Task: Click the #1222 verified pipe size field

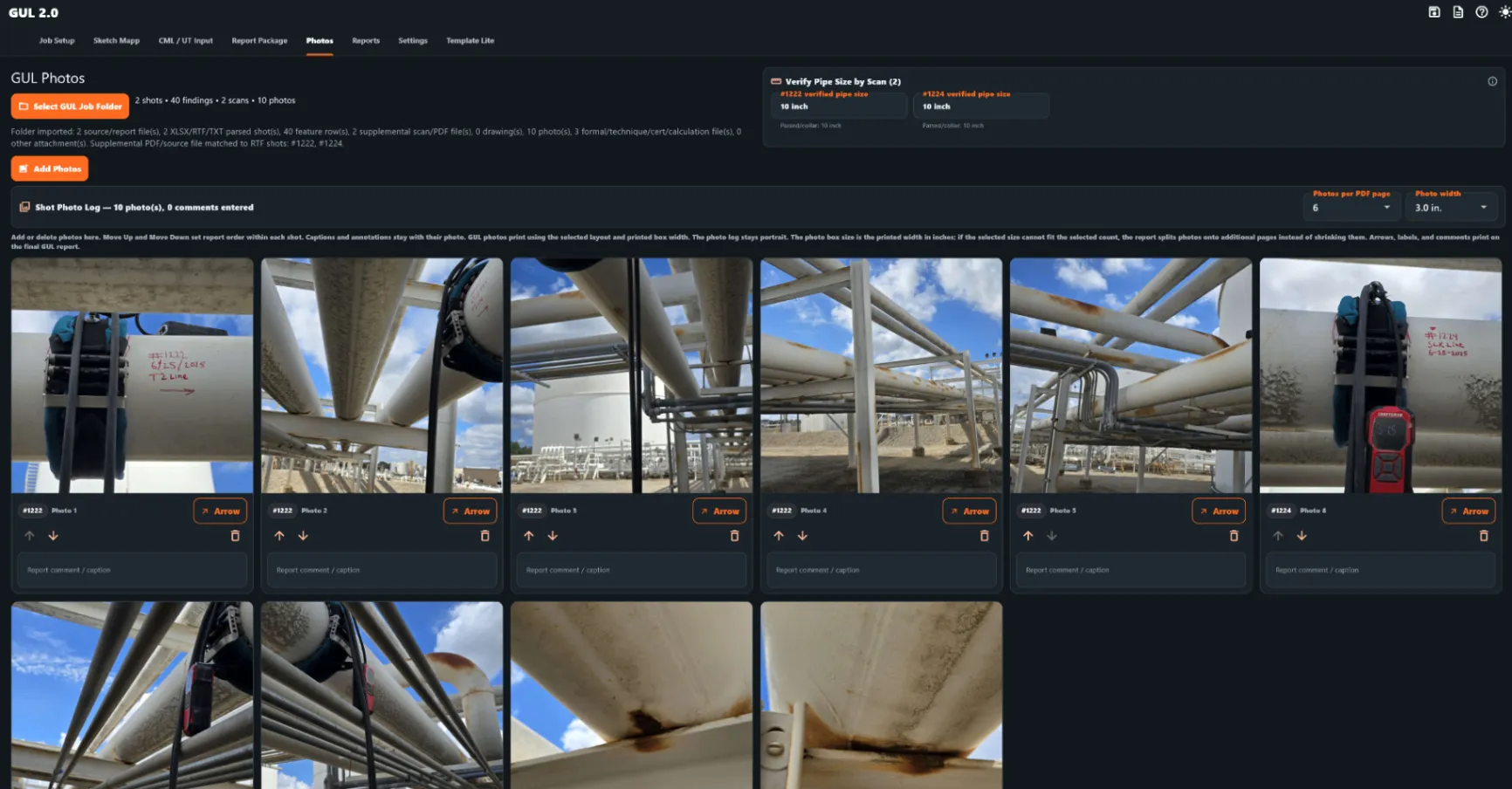Action: (840, 106)
